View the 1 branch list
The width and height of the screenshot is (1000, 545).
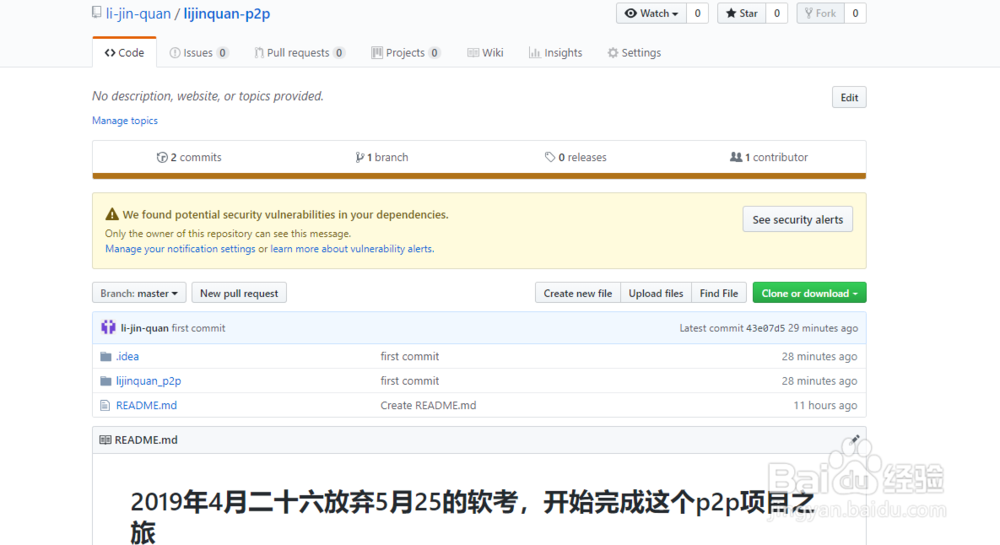(x=381, y=157)
